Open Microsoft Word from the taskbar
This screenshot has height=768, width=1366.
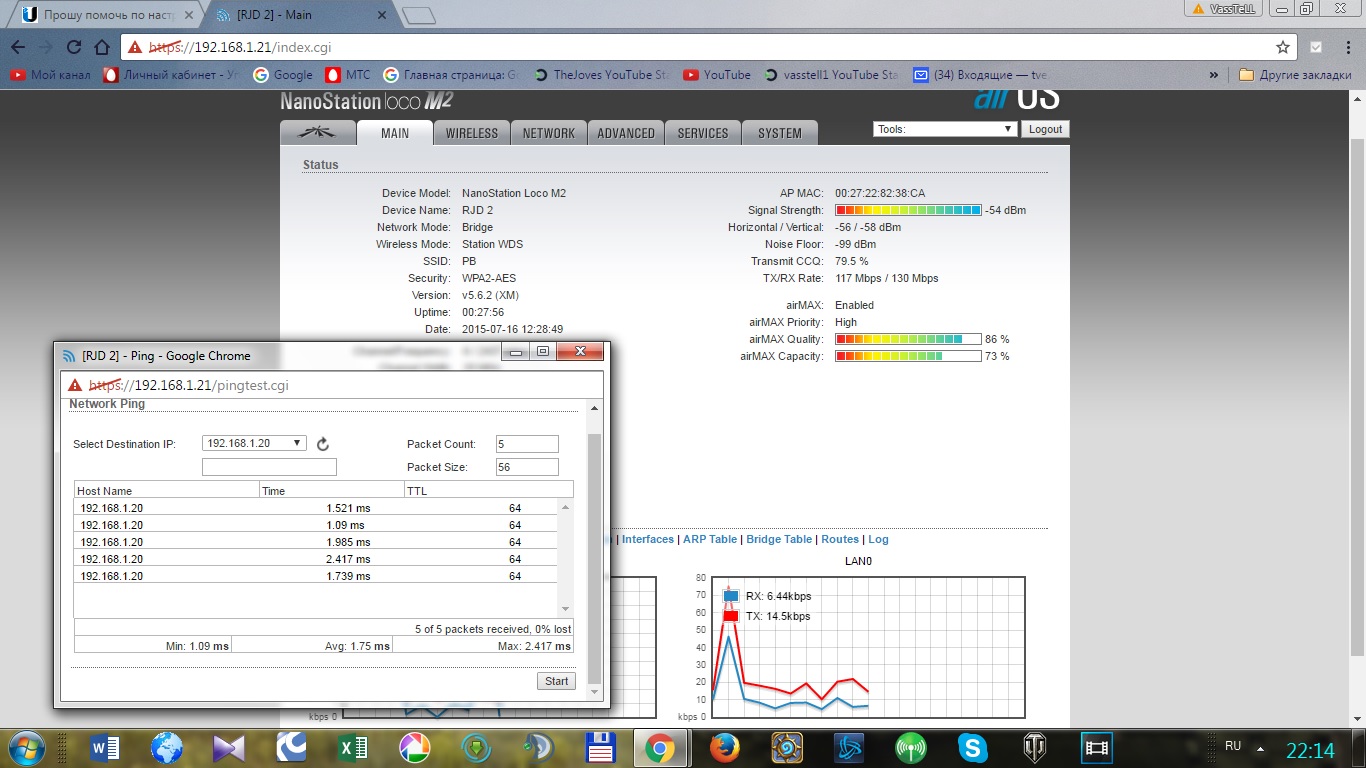(x=105, y=747)
